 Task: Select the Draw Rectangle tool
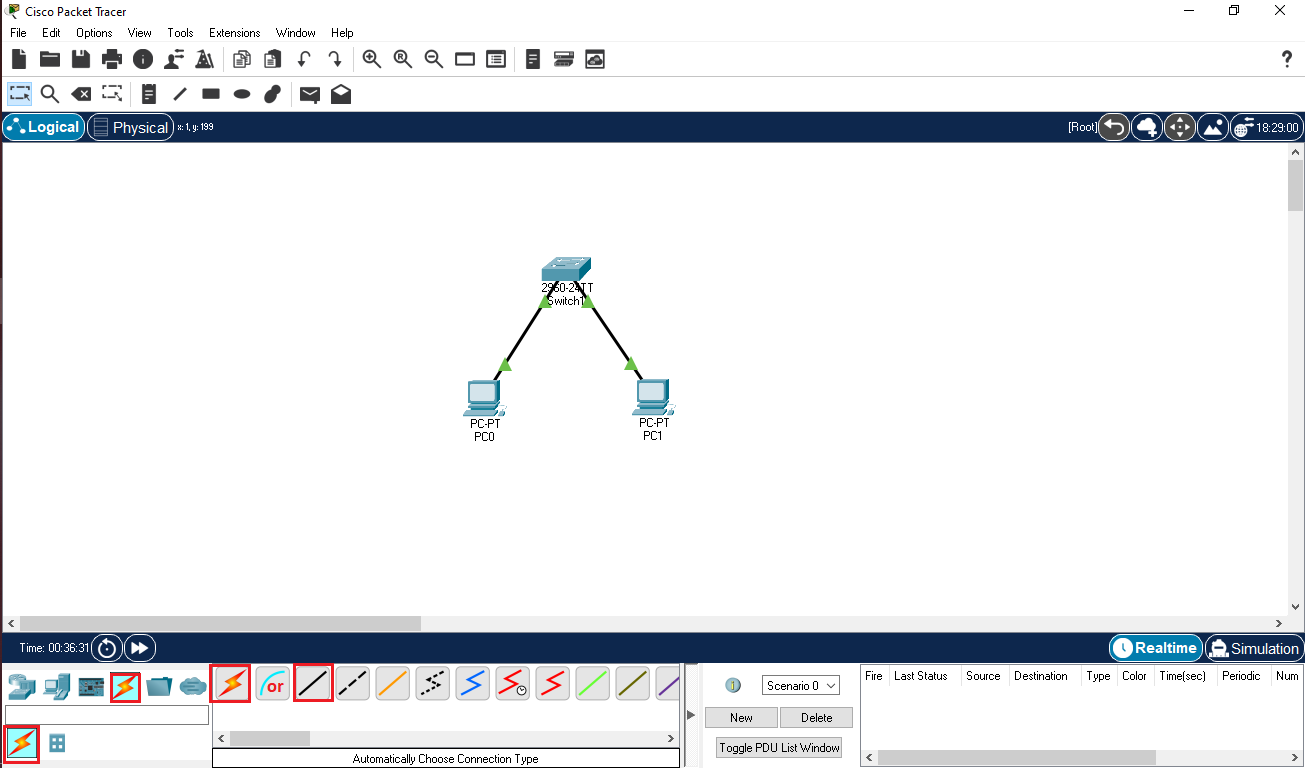click(211, 94)
